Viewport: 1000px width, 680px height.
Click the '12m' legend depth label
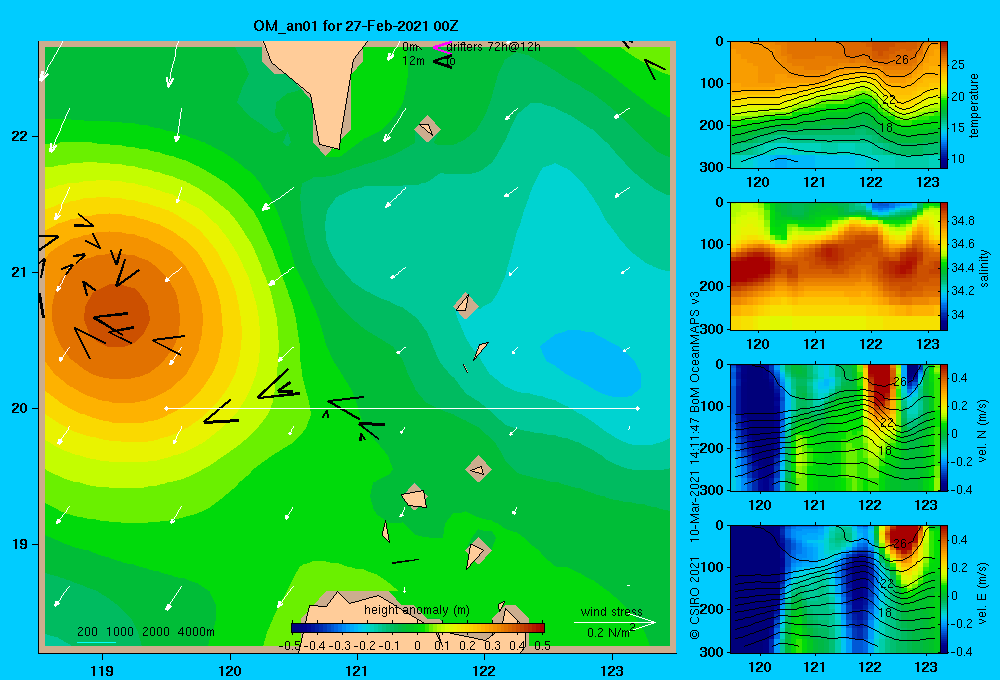[x=413, y=61]
